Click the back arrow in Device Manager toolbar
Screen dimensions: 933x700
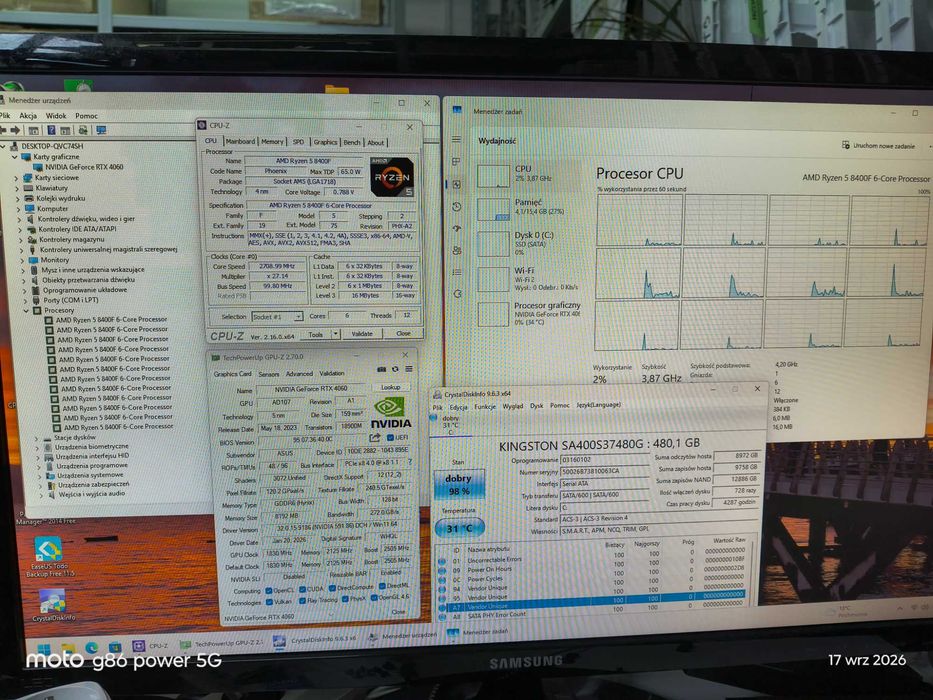coord(4,130)
